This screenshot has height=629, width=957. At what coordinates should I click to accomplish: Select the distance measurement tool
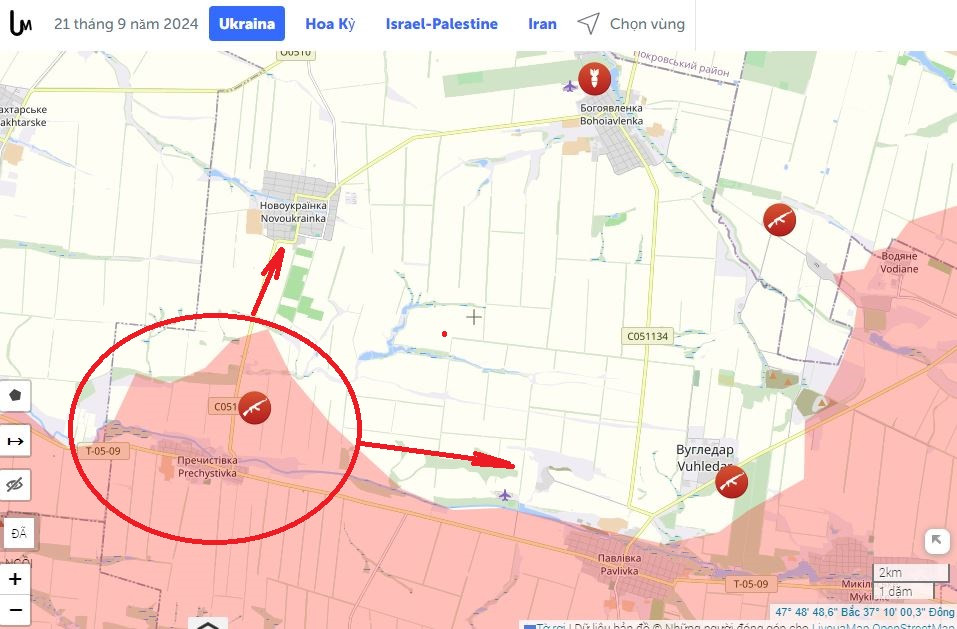coord(15,439)
